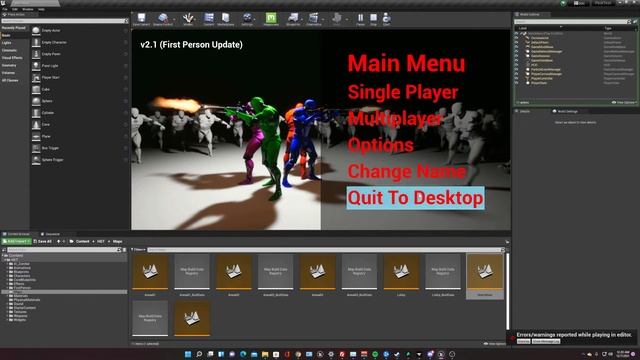Open View Options in World Outliner

[624, 102]
